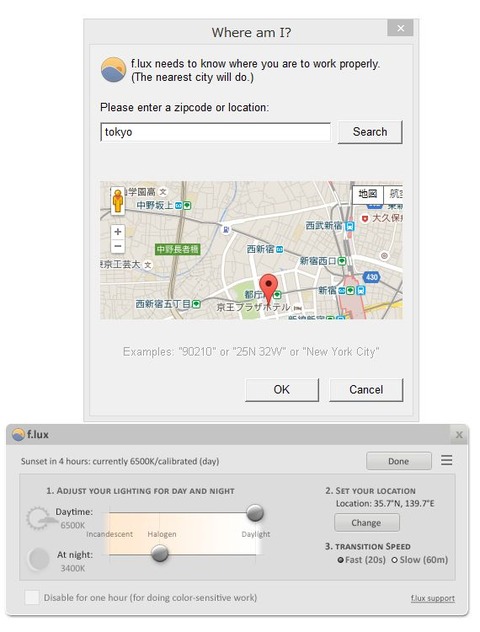Click the location field containing tokyo
The image size is (480, 632).
coord(215,132)
